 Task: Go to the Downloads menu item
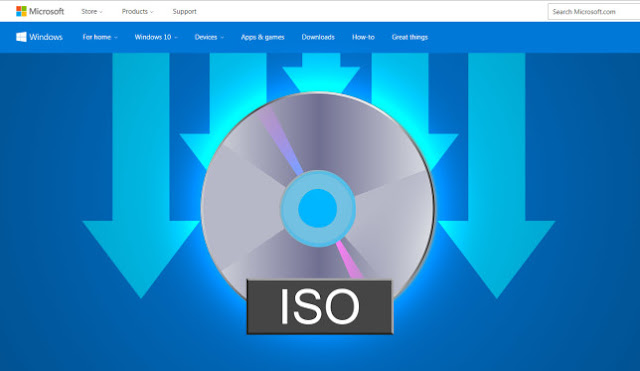(318, 37)
